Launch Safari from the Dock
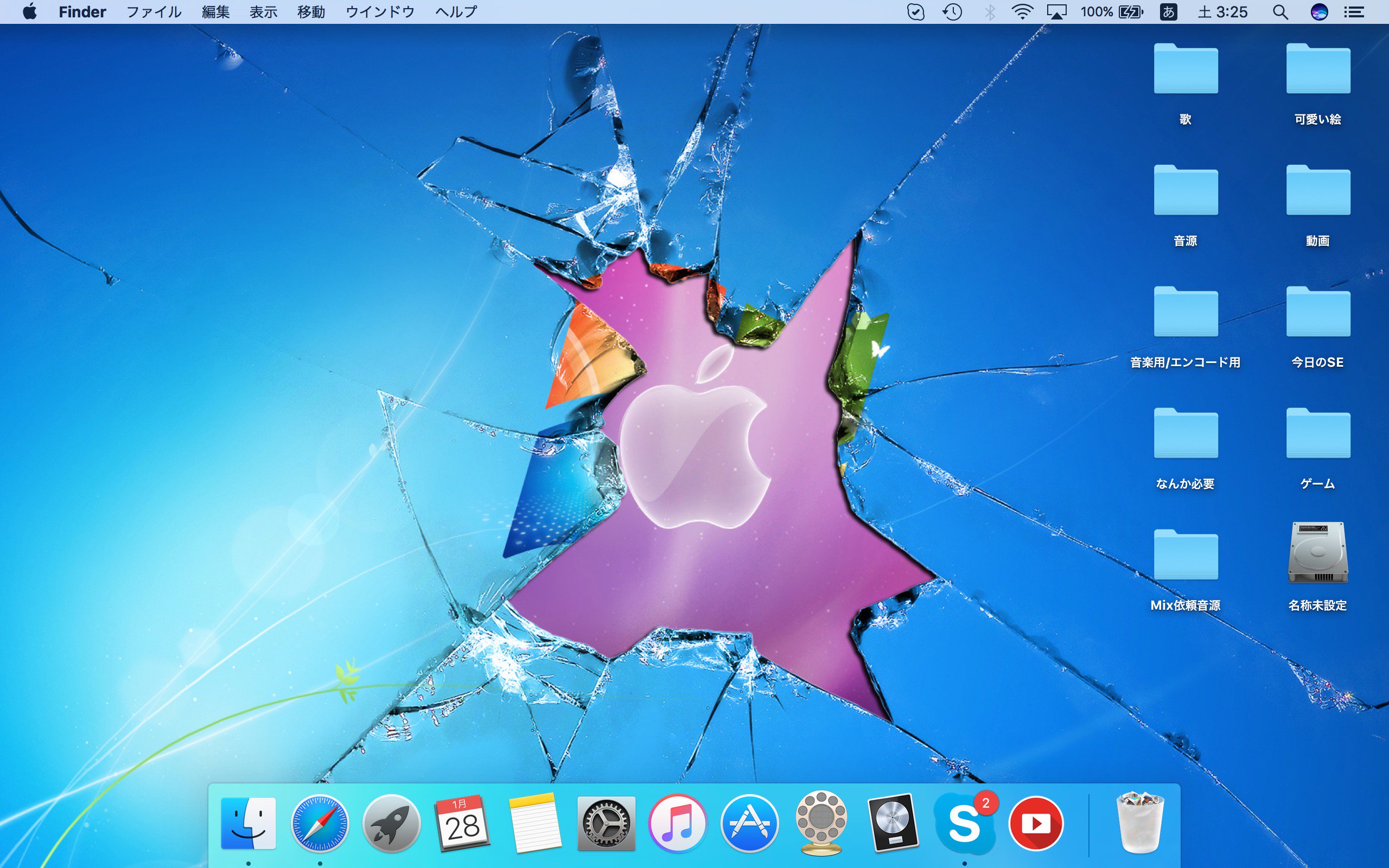Viewport: 1389px width, 868px height. pyautogui.click(x=320, y=823)
